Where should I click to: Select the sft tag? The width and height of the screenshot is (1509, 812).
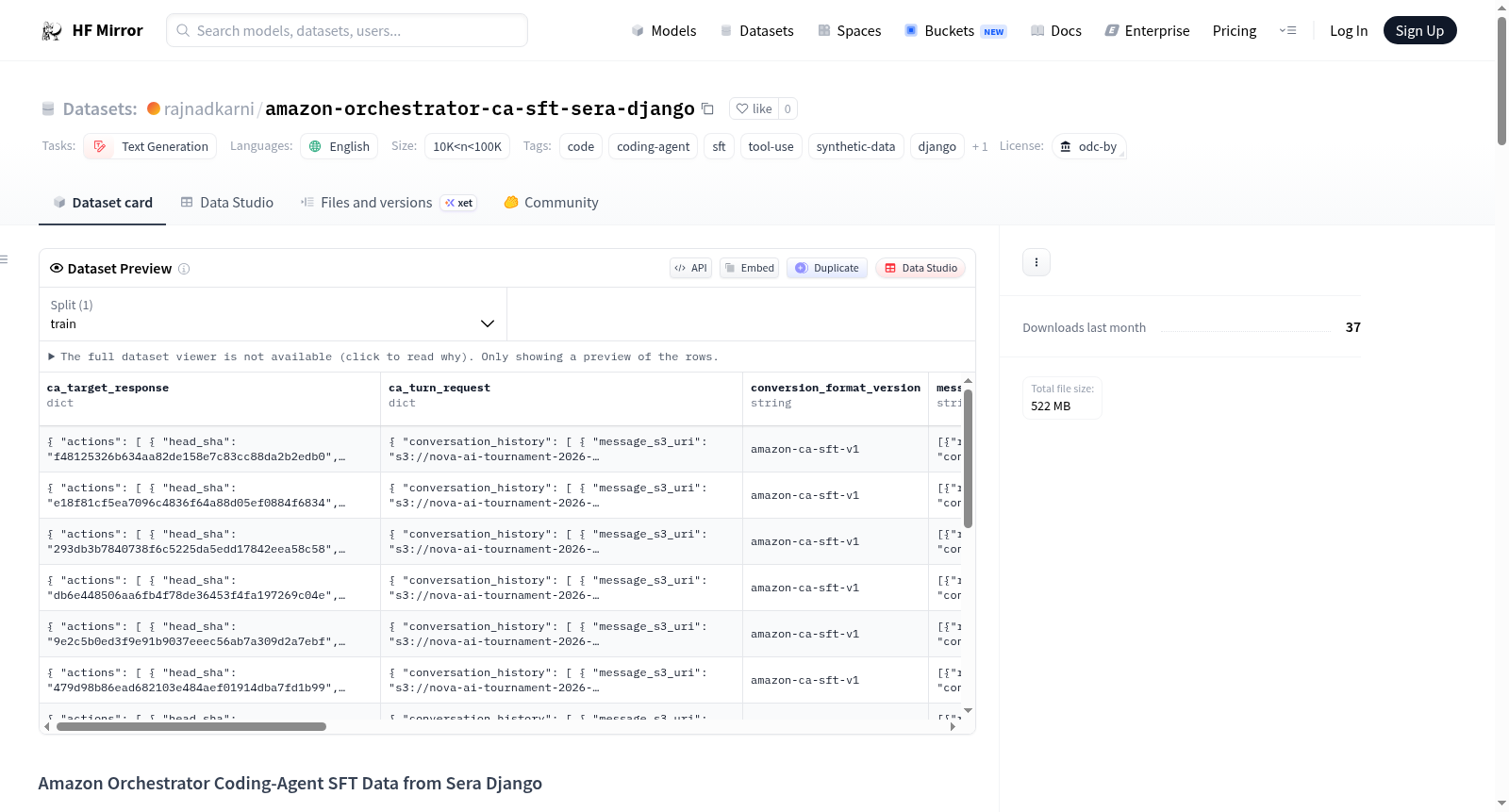click(720, 146)
